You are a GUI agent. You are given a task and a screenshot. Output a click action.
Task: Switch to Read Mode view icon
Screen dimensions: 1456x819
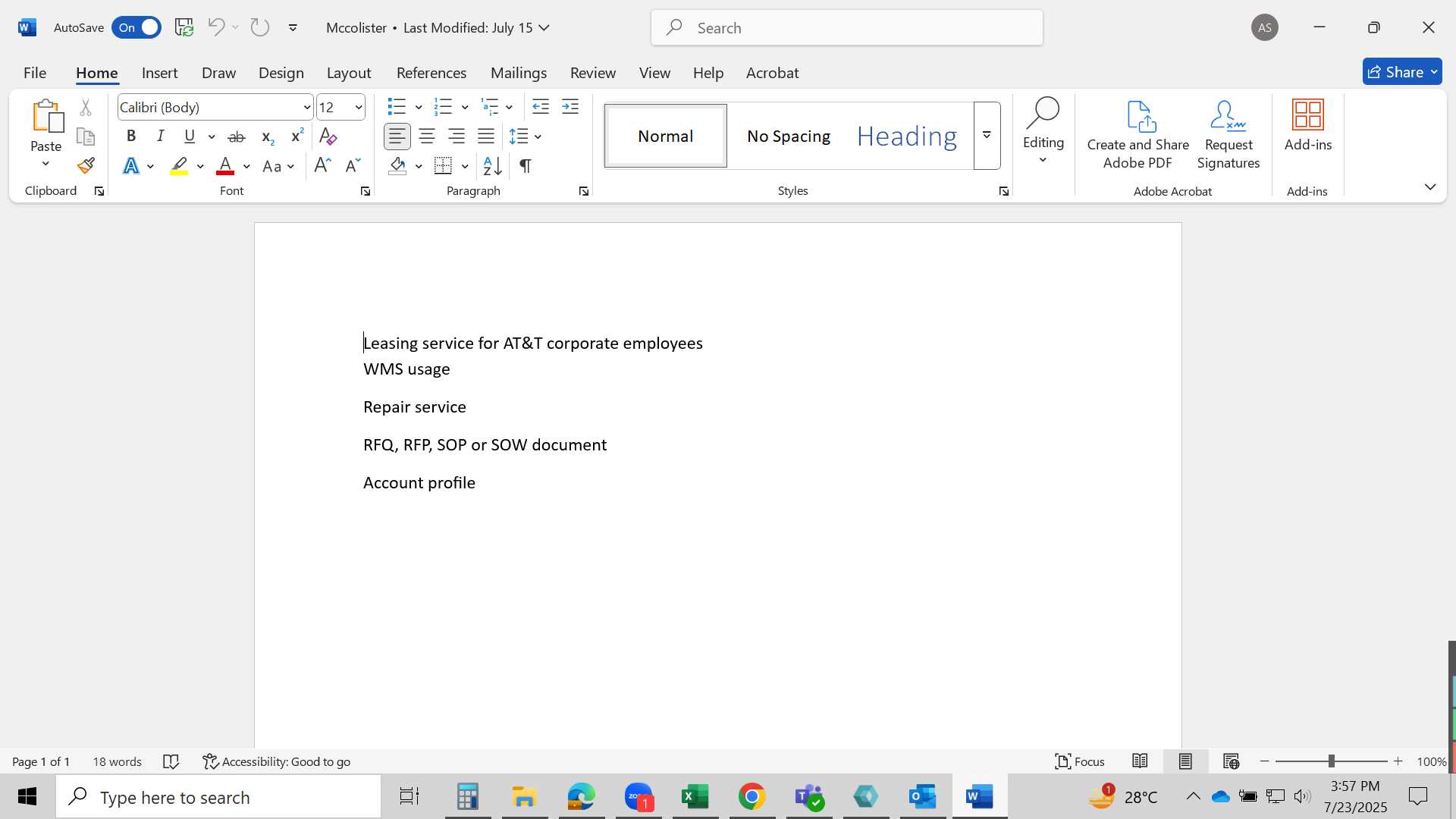point(1140,761)
